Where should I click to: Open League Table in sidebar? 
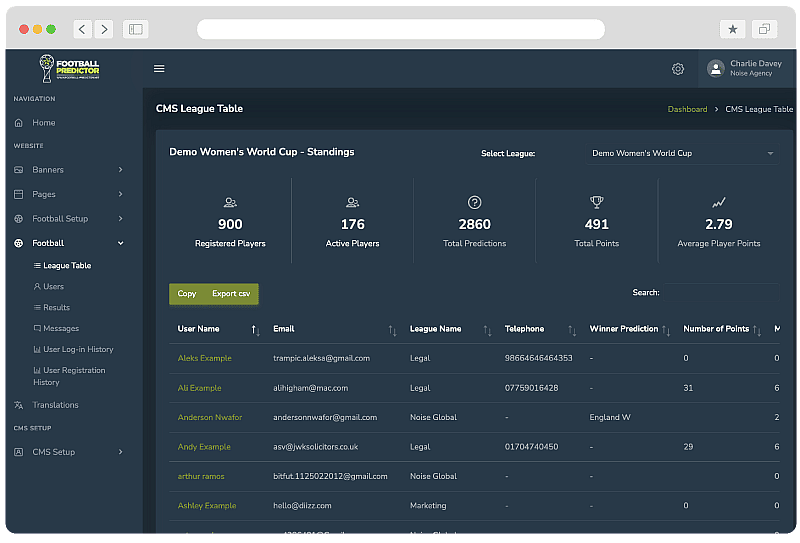pos(62,265)
